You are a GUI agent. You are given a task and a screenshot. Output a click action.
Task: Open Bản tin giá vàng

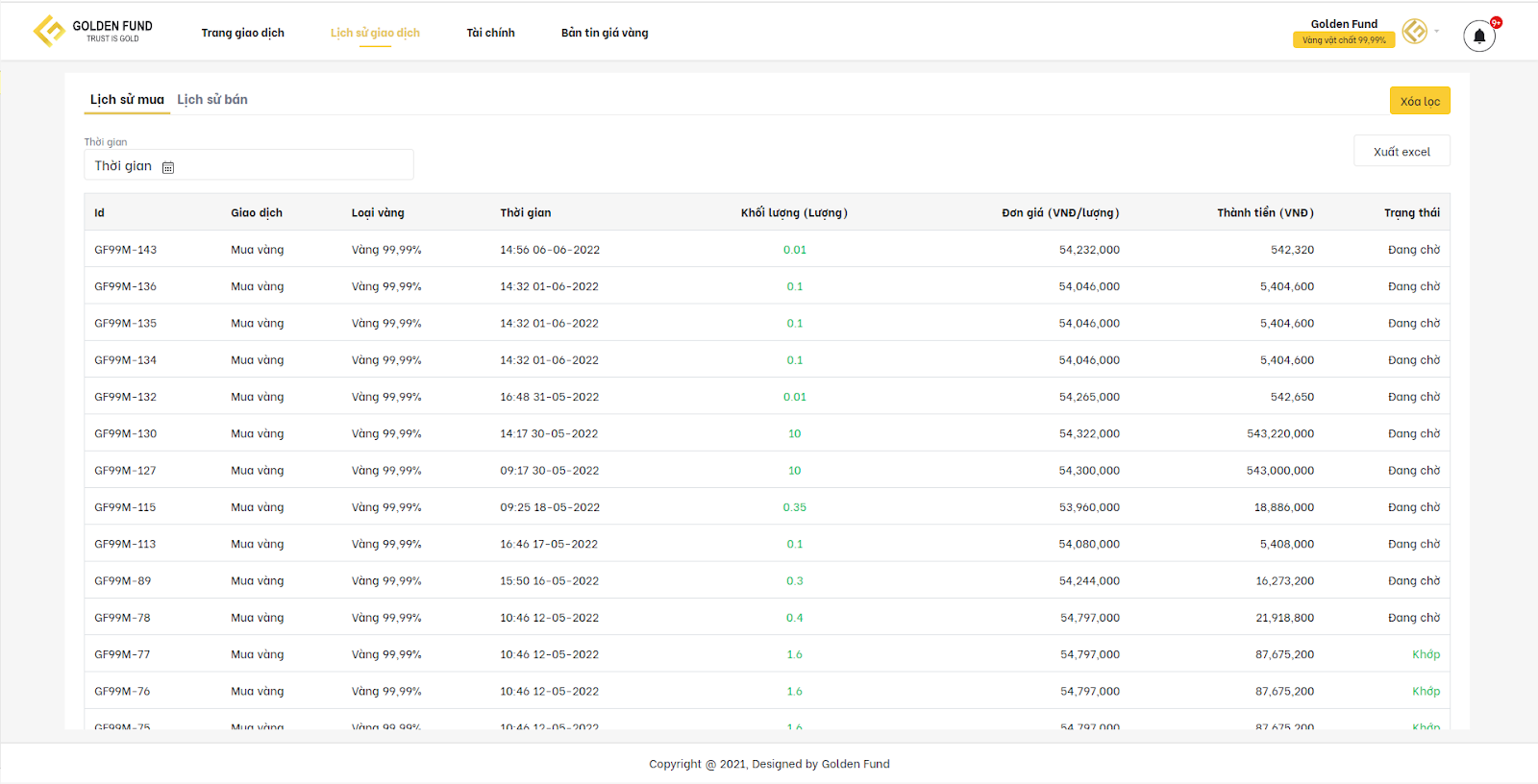605,33
